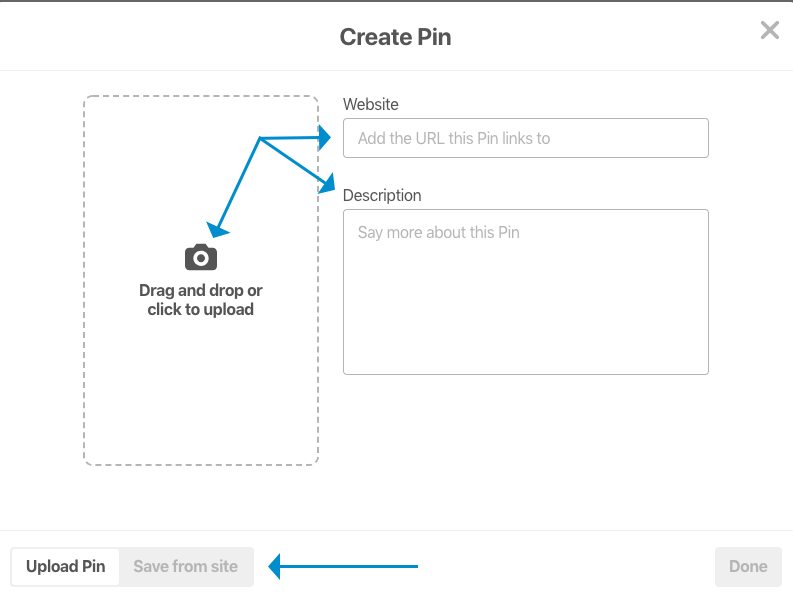Switch to the Save from site tab
The height and width of the screenshot is (601, 793).
[186, 566]
